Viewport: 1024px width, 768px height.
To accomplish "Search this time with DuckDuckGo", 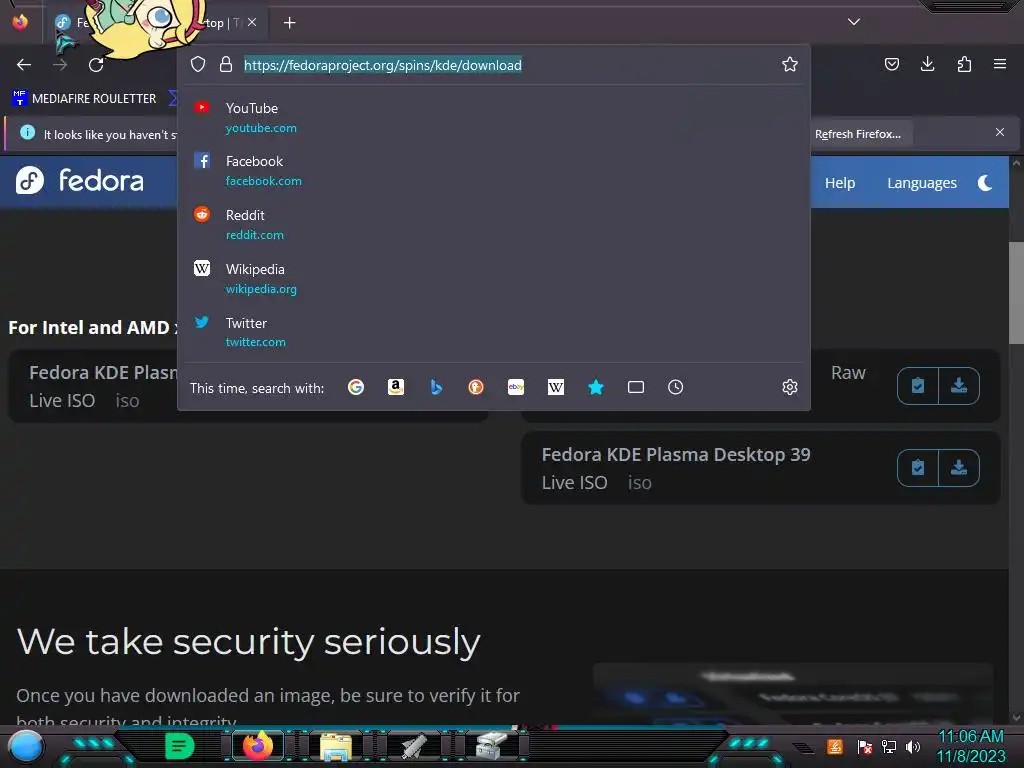I will [x=476, y=387].
